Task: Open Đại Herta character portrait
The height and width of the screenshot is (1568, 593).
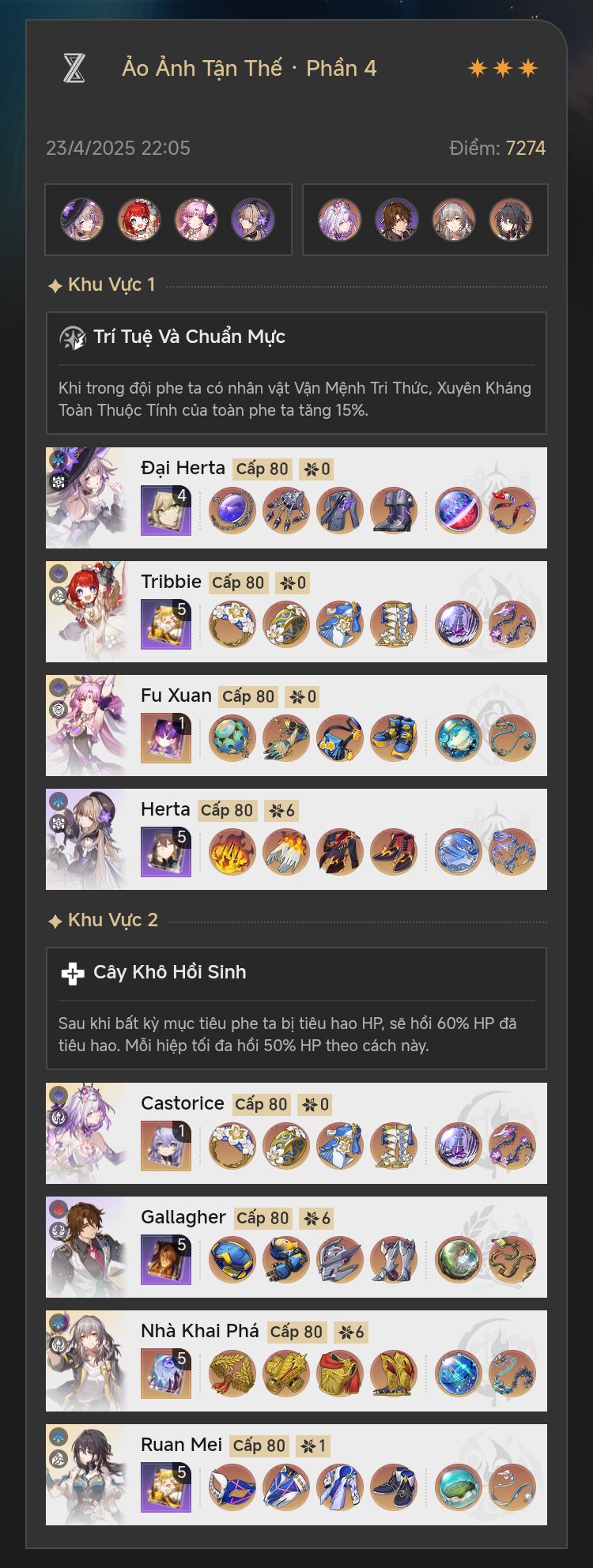Action: pyautogui.click(x=86, y=498)
